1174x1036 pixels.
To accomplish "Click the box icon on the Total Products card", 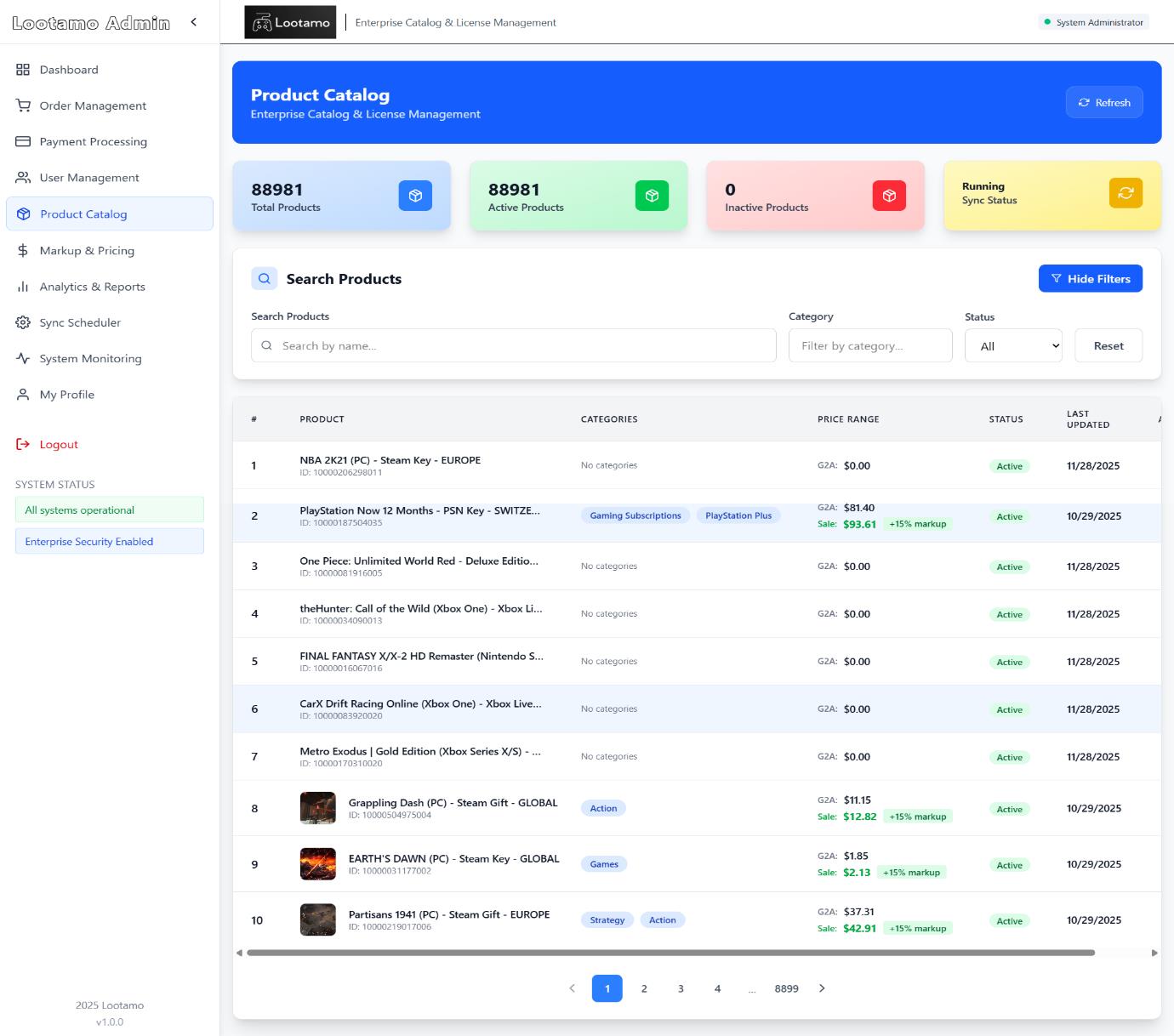I will (x=415, y=195).
